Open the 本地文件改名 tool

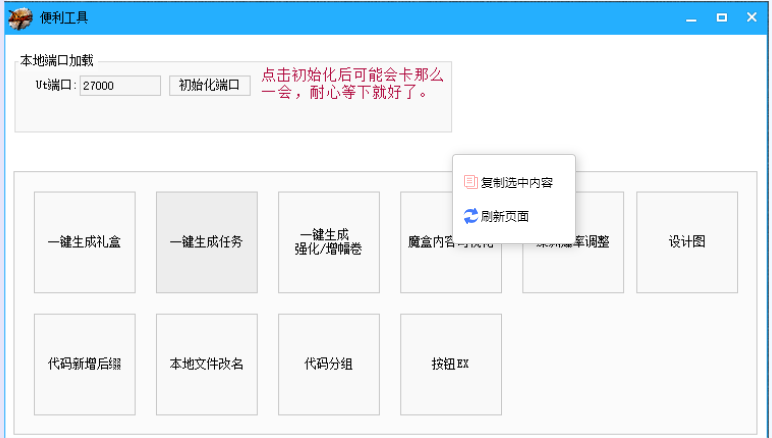click(207, 364)
